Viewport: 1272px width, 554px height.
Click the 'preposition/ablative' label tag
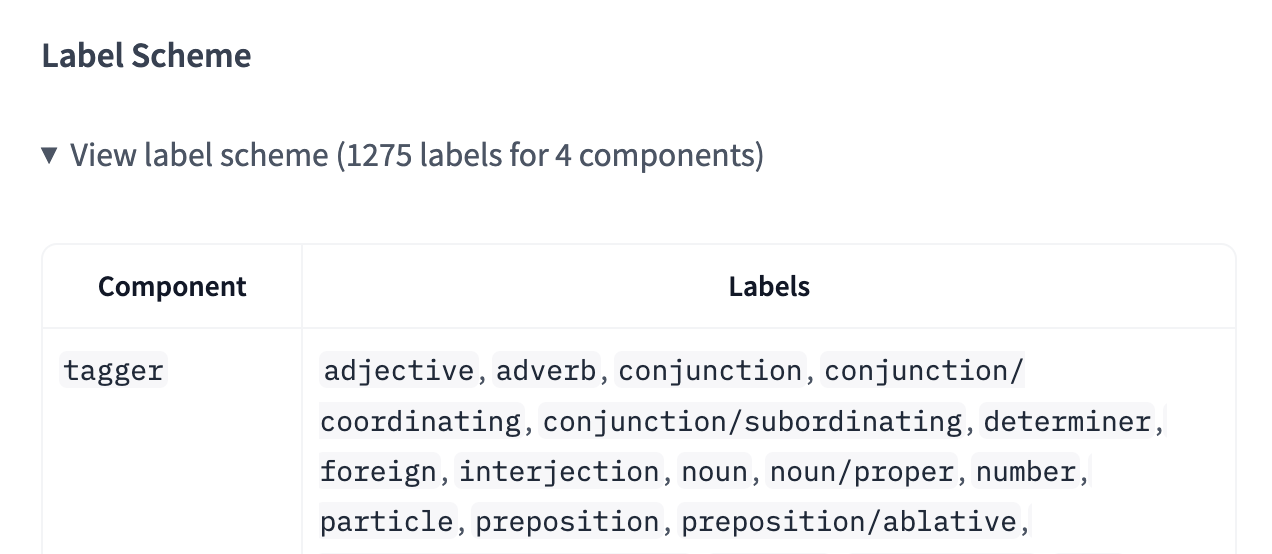[x=849, y=521]
